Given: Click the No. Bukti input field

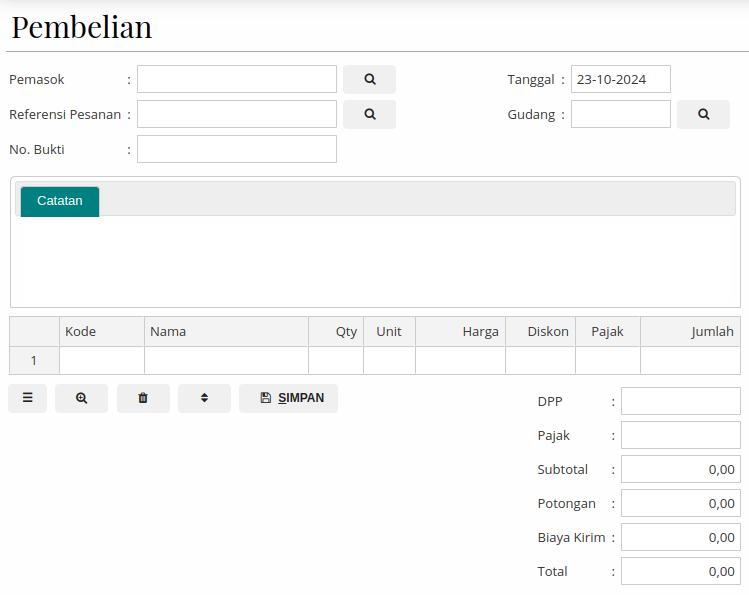Looking at the screenshot, I should point(237,149).
